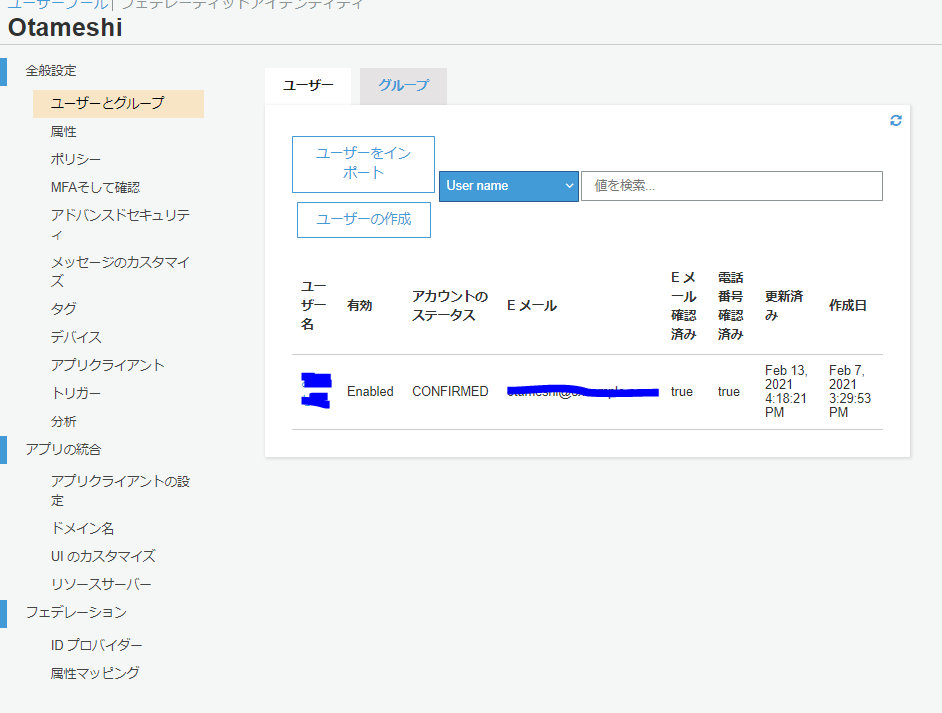The width and height of the screenshot is (942, 713).
Task: Click the 電話番号確認済み column header
Action: point(731,306)
